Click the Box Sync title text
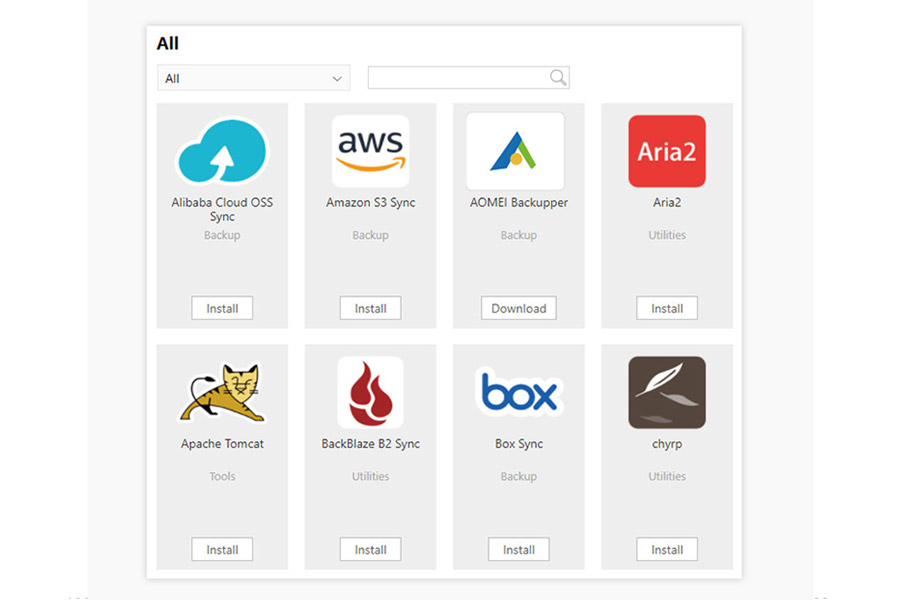Viewport: 900px width, 600px height. pyautogui.click(x=519, y=444)
